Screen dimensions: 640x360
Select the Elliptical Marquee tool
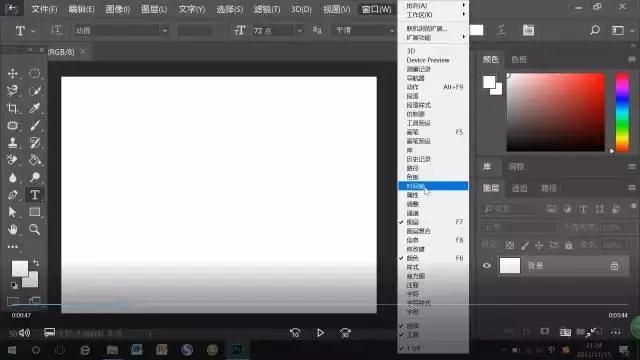point(35,73)
